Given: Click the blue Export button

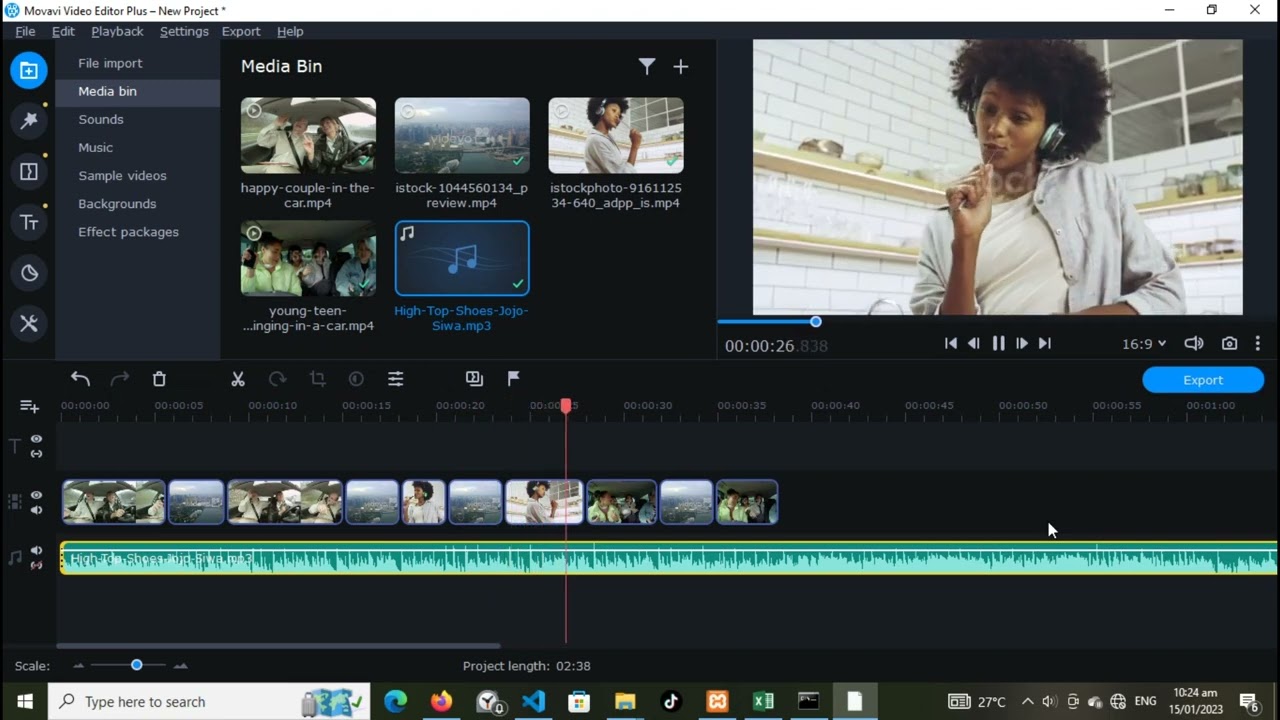Looking at the screenshot, I should coord(1203,380).
